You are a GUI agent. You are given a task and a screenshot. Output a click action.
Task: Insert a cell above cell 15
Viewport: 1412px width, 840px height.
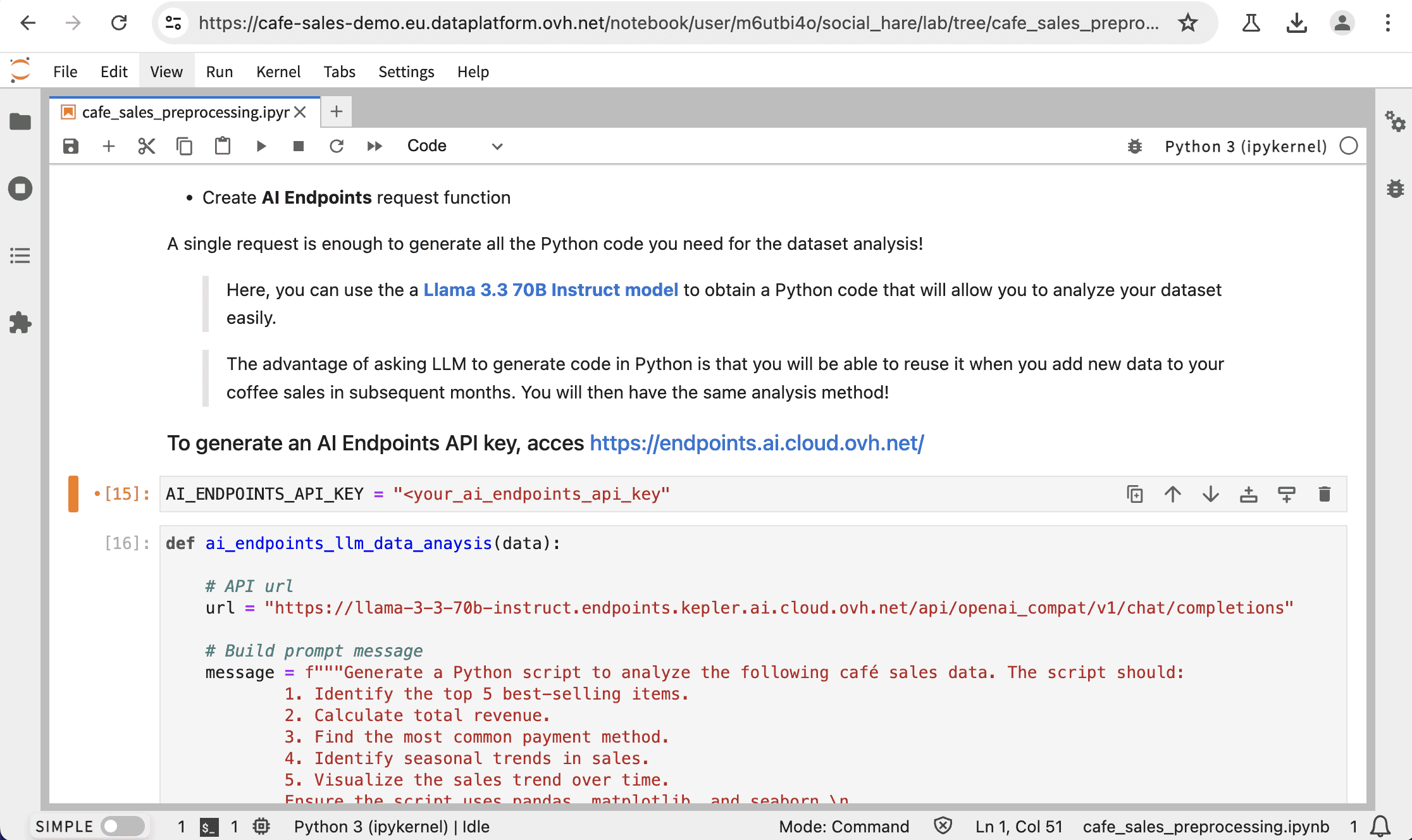pos(1249,494)
